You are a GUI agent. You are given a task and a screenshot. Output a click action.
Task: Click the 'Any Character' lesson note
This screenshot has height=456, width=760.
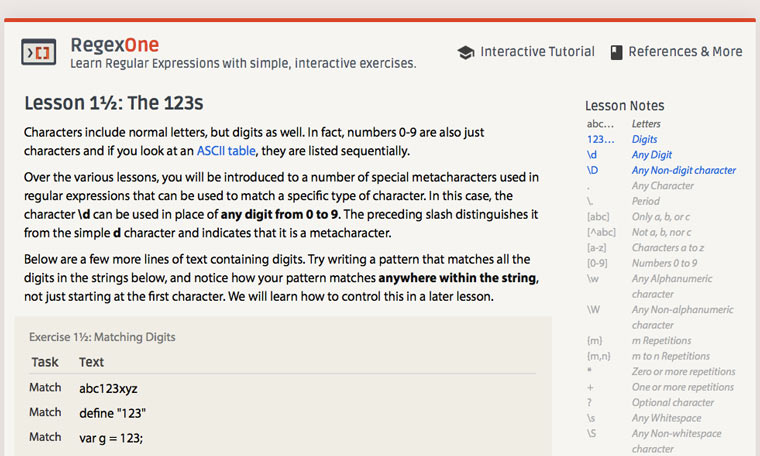click(x=662, y=186)
